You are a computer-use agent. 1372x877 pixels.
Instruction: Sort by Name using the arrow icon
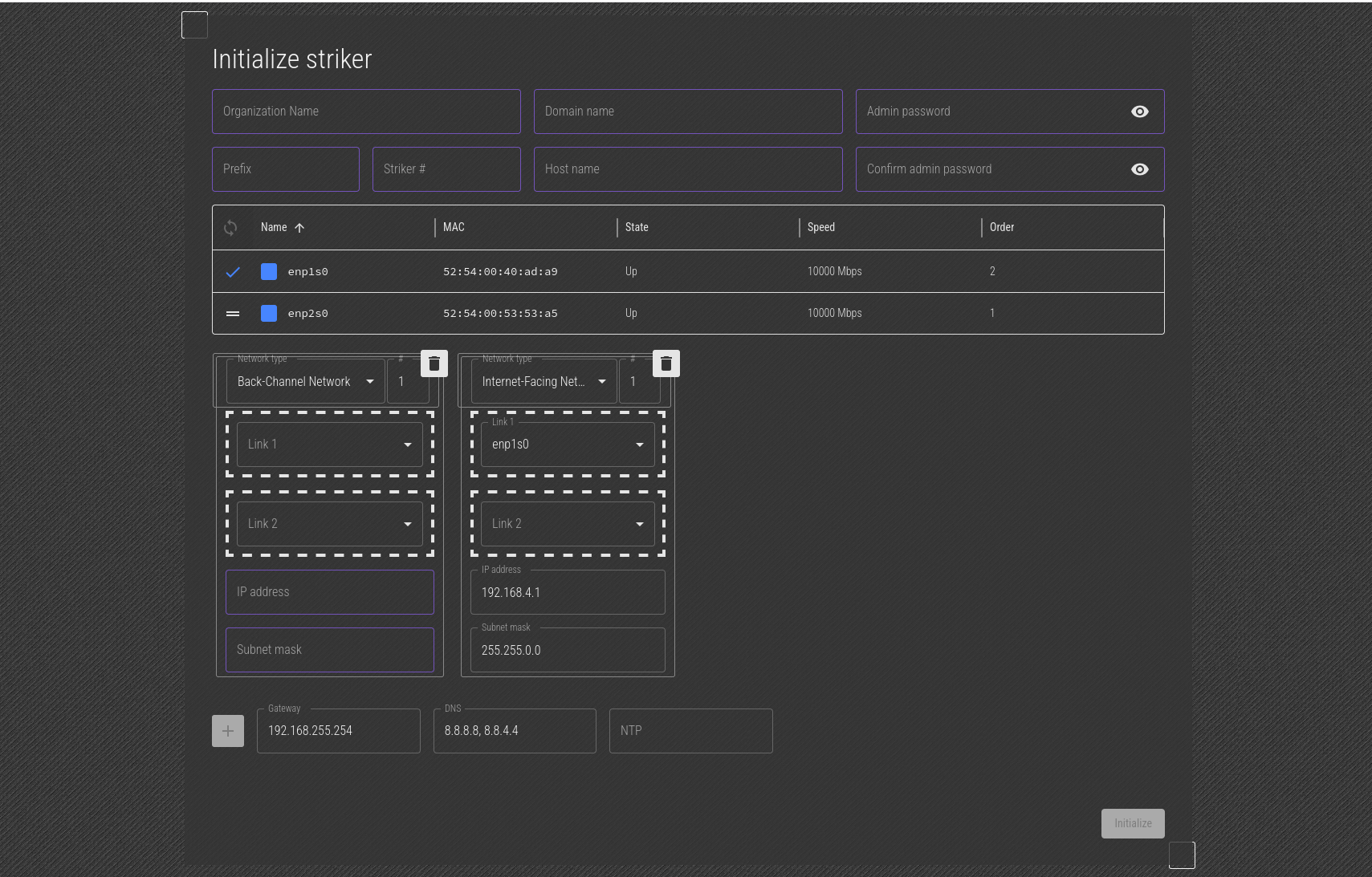pos(299,228)
